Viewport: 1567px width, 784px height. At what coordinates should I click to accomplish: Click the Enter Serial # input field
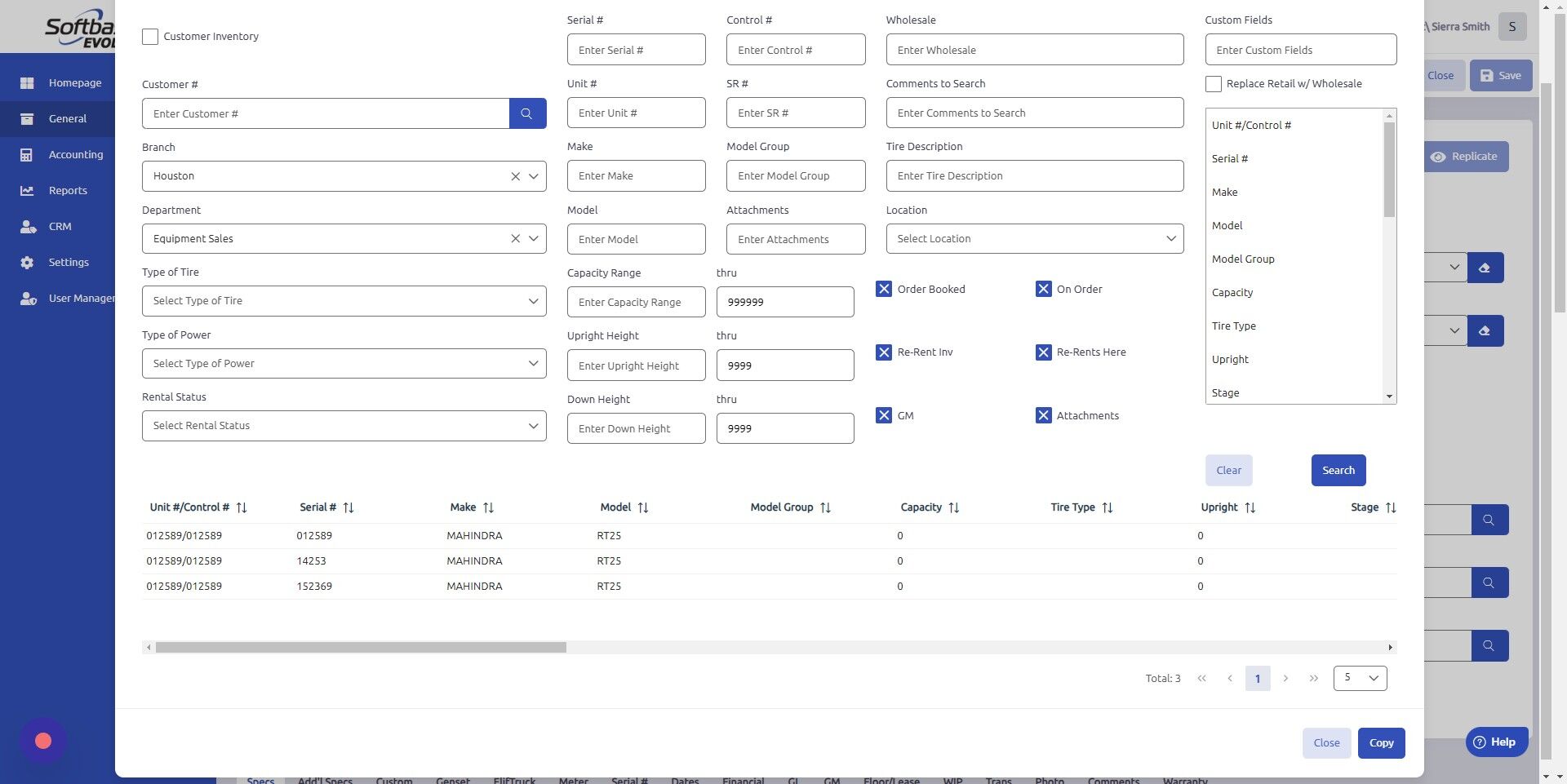coord(636,49)
